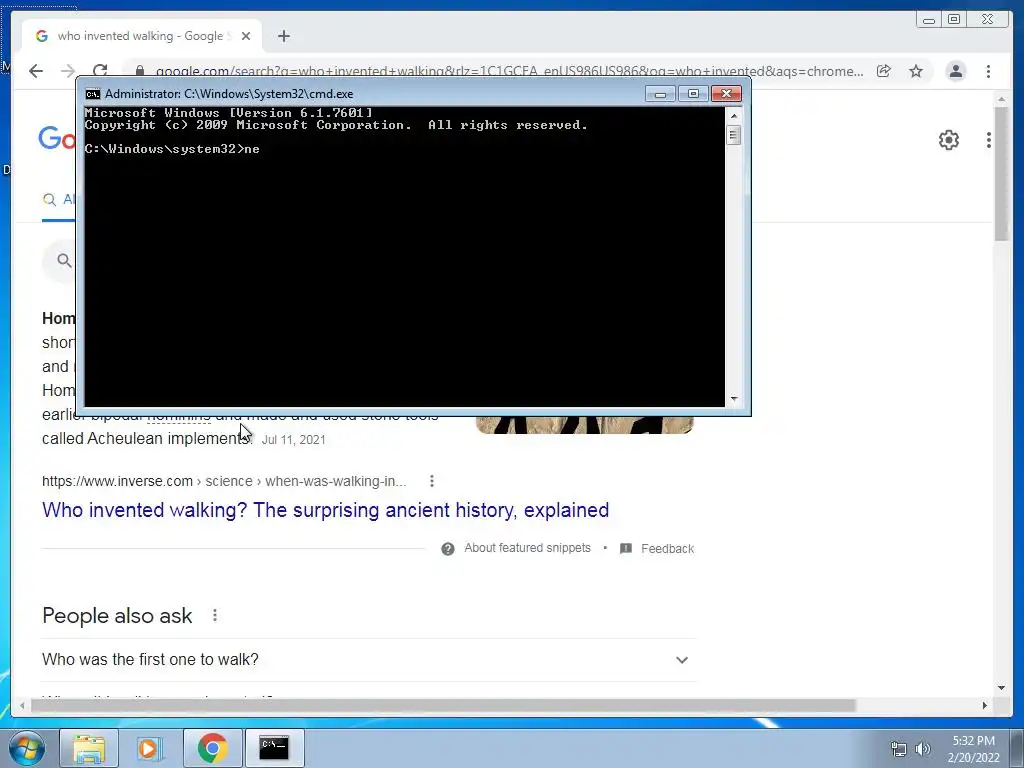This screenshot has width=1024, height=768.
Task: Minimize the cmd.exe window
Action: pyautogui.click(x=660, y=94)
